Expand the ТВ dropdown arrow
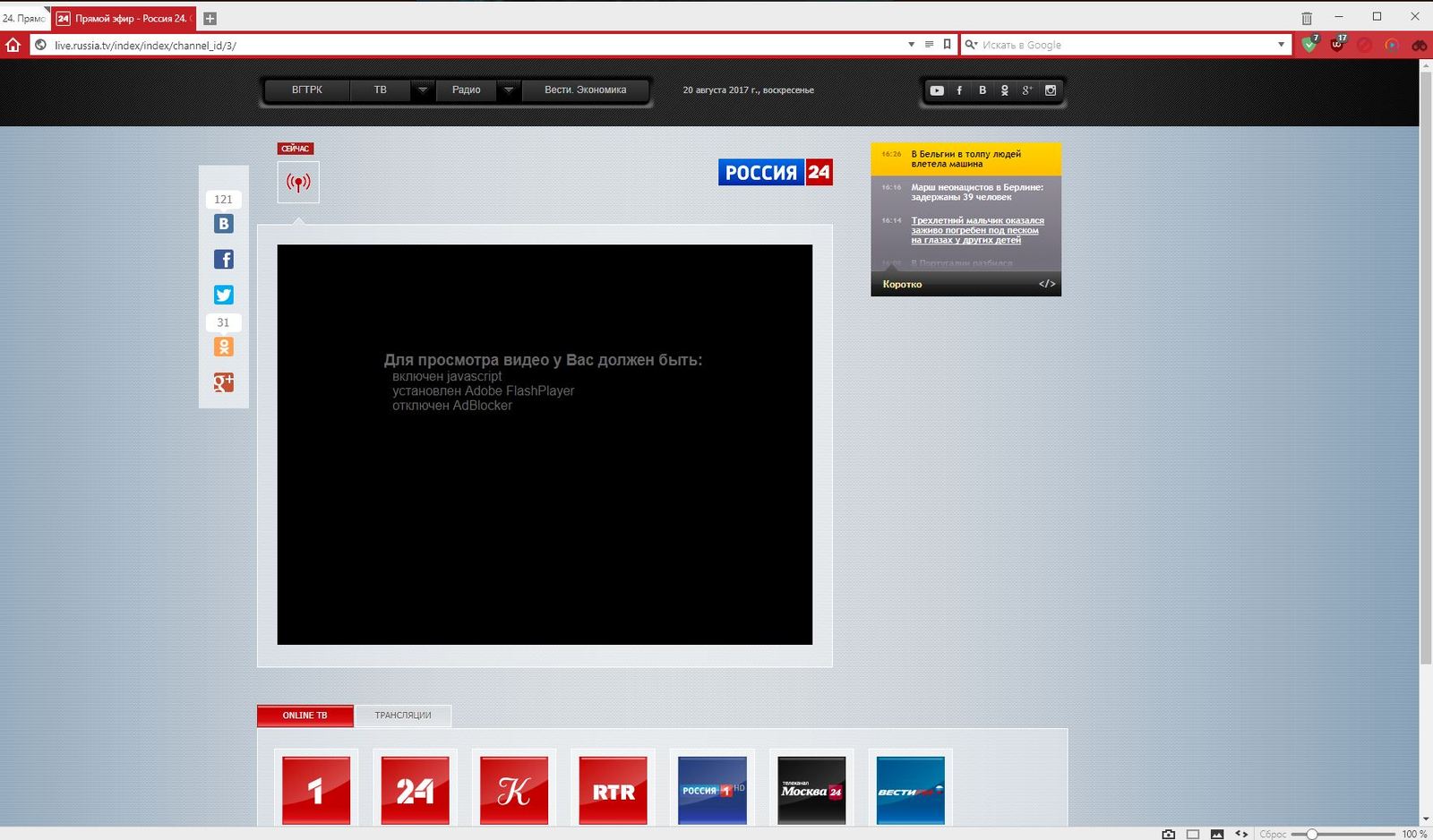Viewport: 1433px width, 840px height. pyautogui.click(x=423, y=90)
